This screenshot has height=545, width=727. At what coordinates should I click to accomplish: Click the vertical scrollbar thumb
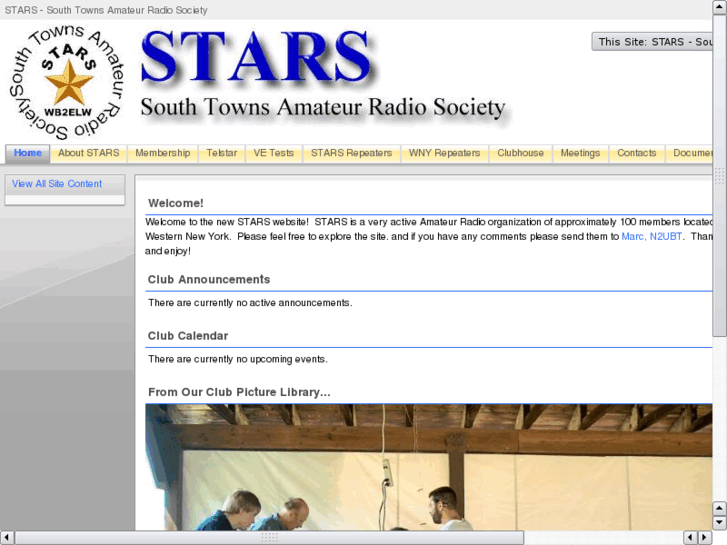click(x=719, y=176)
